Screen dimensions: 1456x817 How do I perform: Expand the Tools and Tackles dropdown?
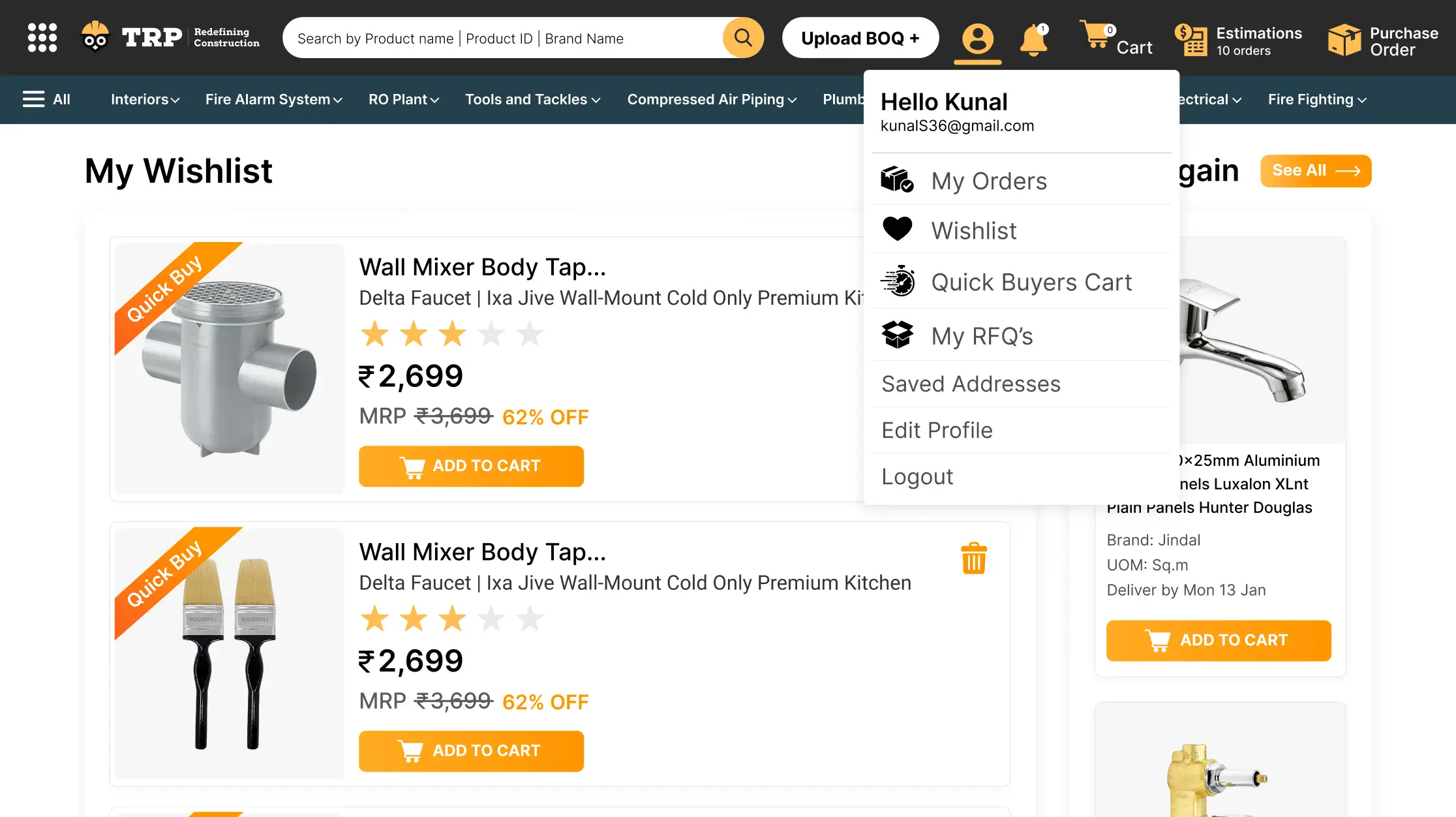[x=532, y=99]
